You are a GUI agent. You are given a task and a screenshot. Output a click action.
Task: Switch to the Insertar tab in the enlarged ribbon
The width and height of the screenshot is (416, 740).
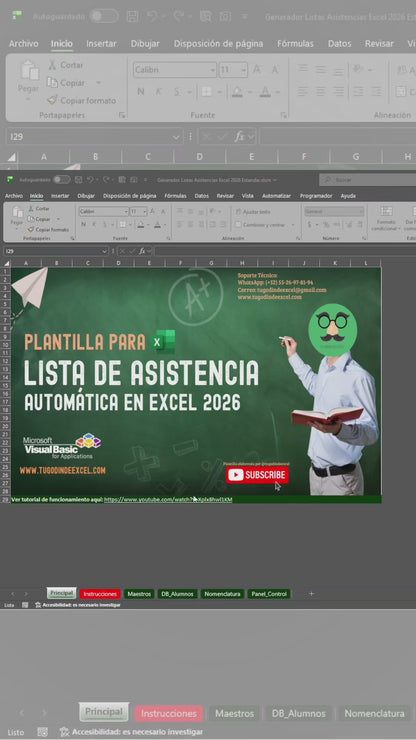[x=101, y=43]
